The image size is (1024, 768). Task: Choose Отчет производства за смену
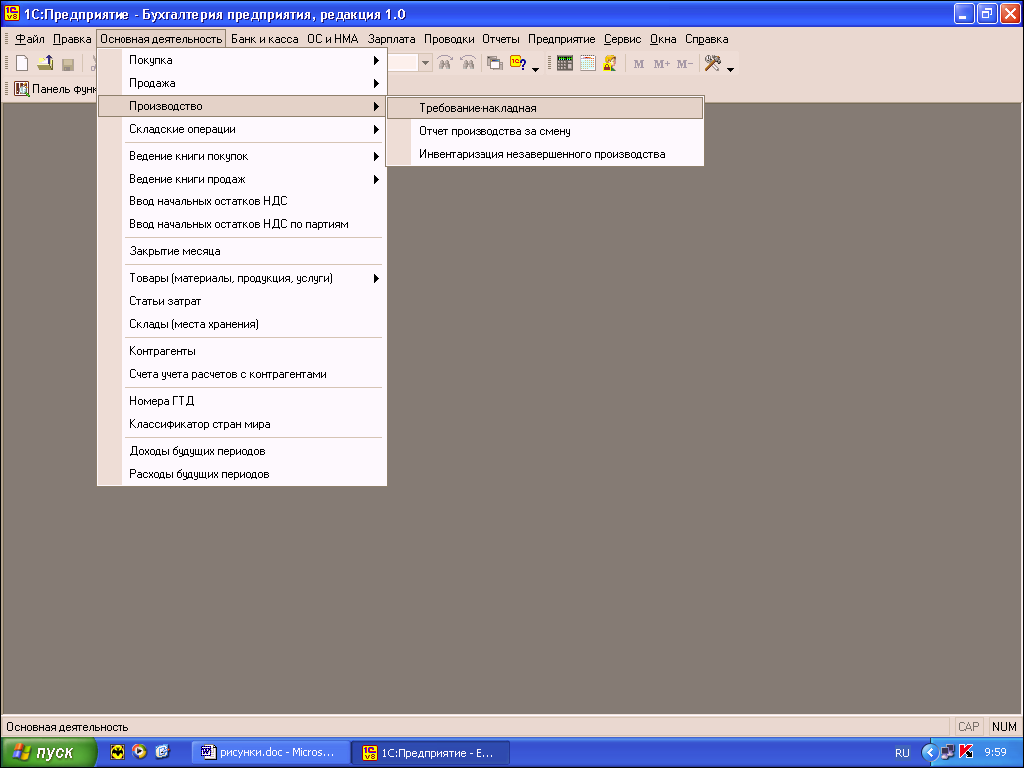(x=495, y=131)
